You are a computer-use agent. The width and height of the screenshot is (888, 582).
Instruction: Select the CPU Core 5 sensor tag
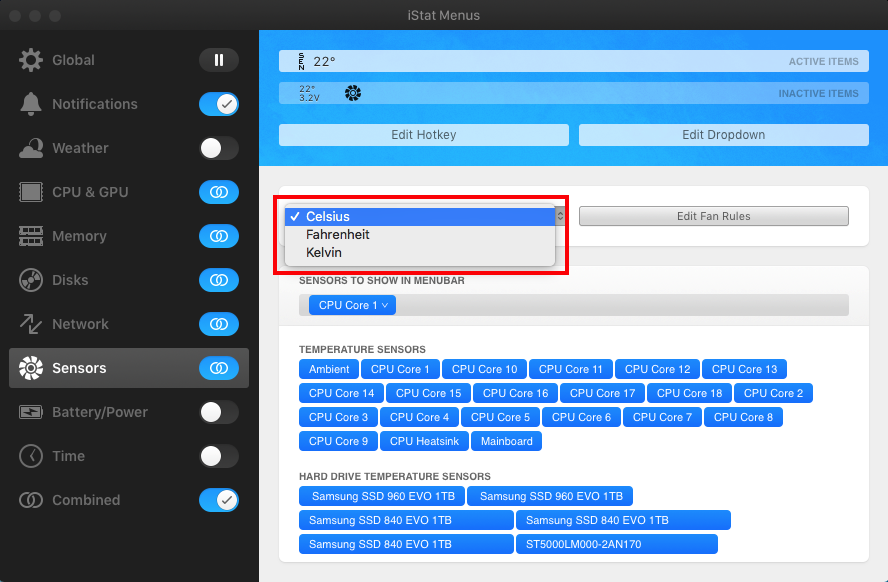500,417
